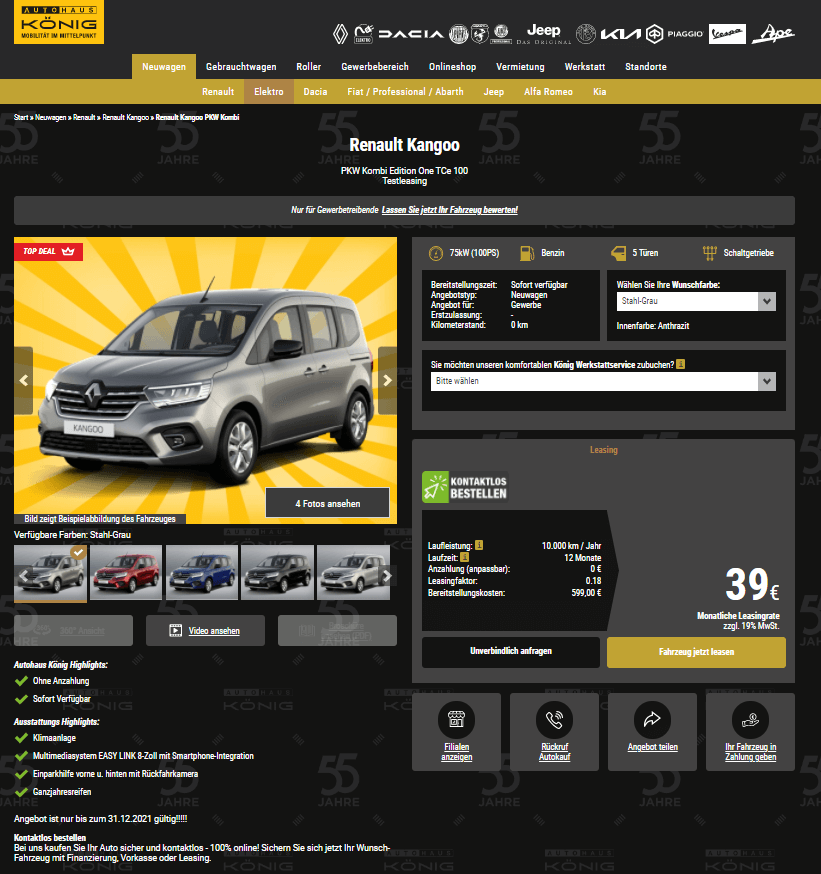821x874 pixels.
Task: Open the Gebrauchtwagen menu
Action: pos(241,66)
